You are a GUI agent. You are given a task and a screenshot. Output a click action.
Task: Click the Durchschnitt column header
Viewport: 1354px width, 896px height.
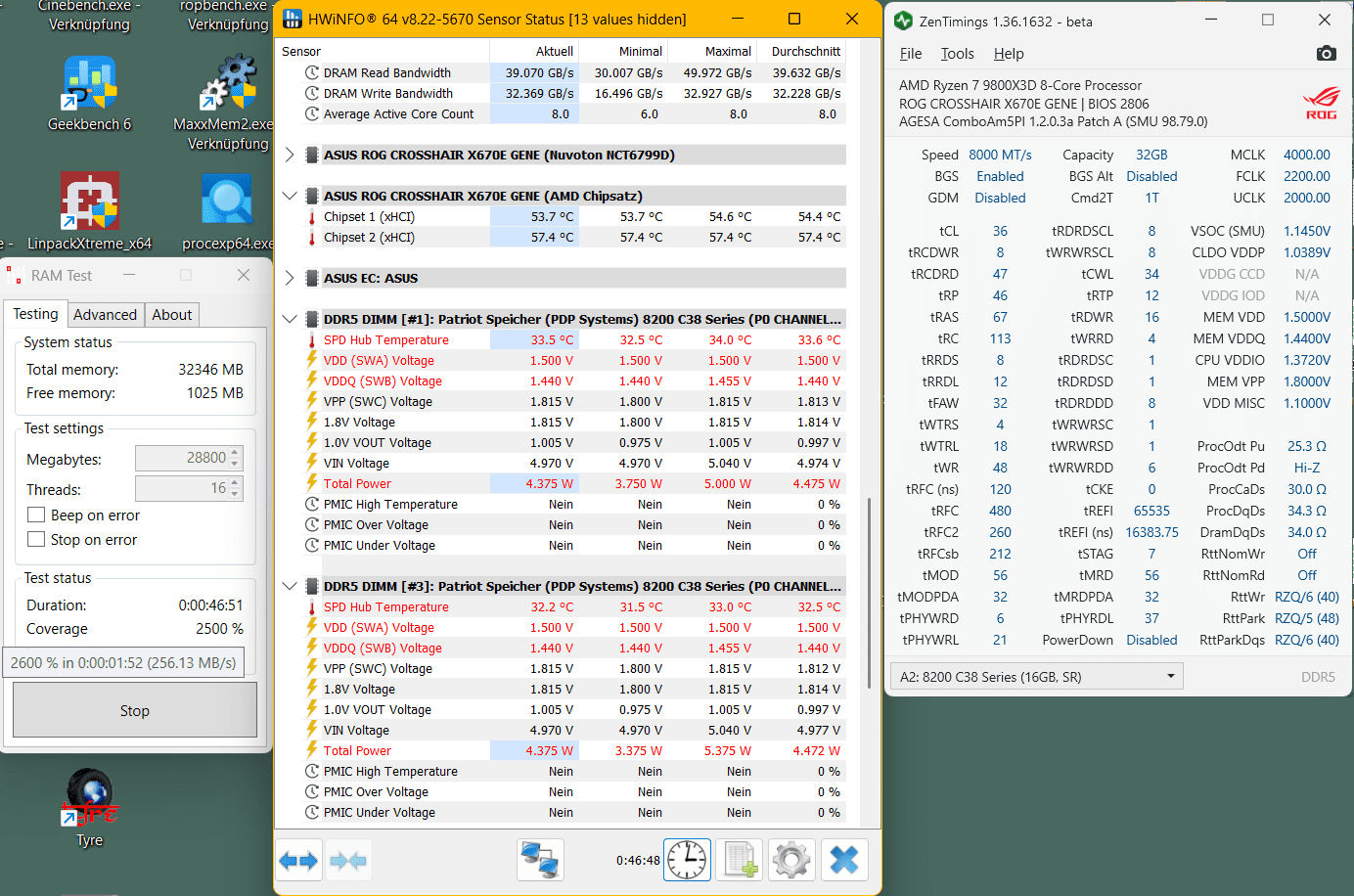[801, 51]
